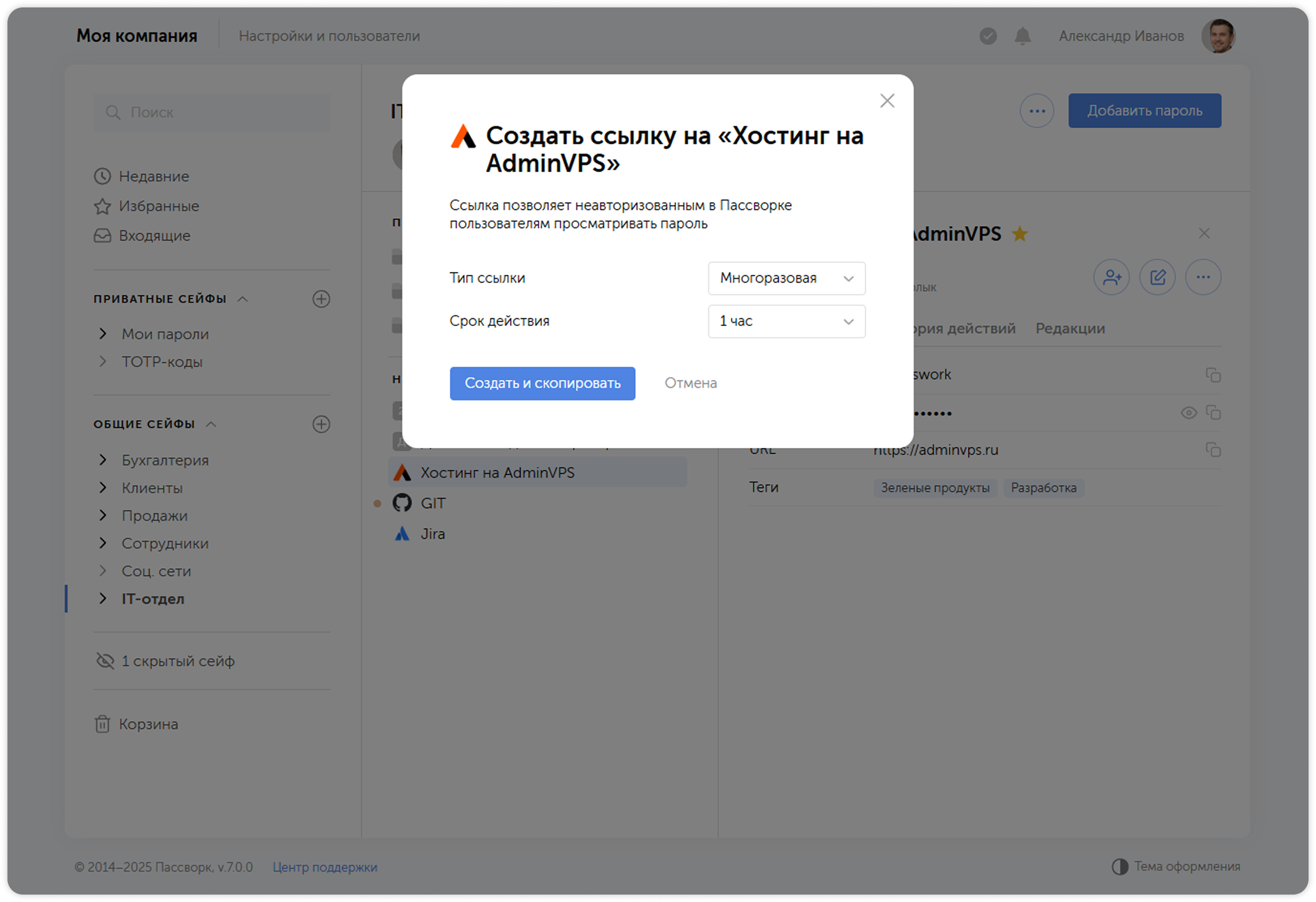This screenshot has height=902, width=1316.
Task: Click Create and copy button
Action: (542, 383)
